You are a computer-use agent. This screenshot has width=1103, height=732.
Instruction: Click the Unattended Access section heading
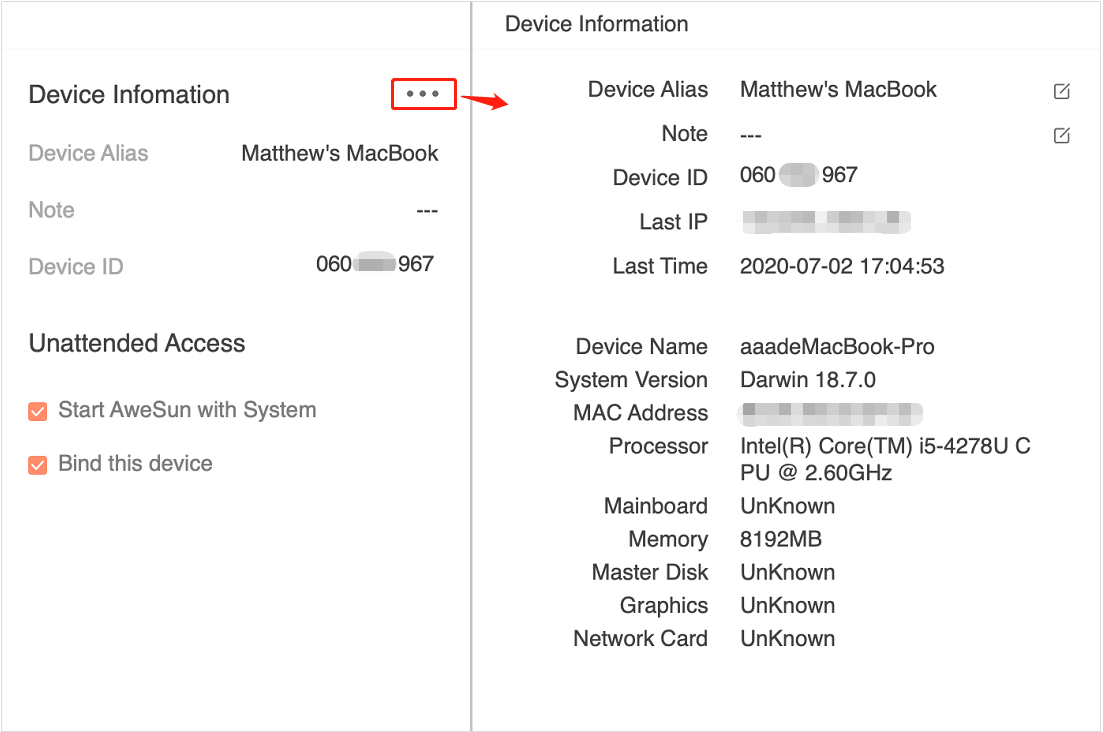(137, 344)
